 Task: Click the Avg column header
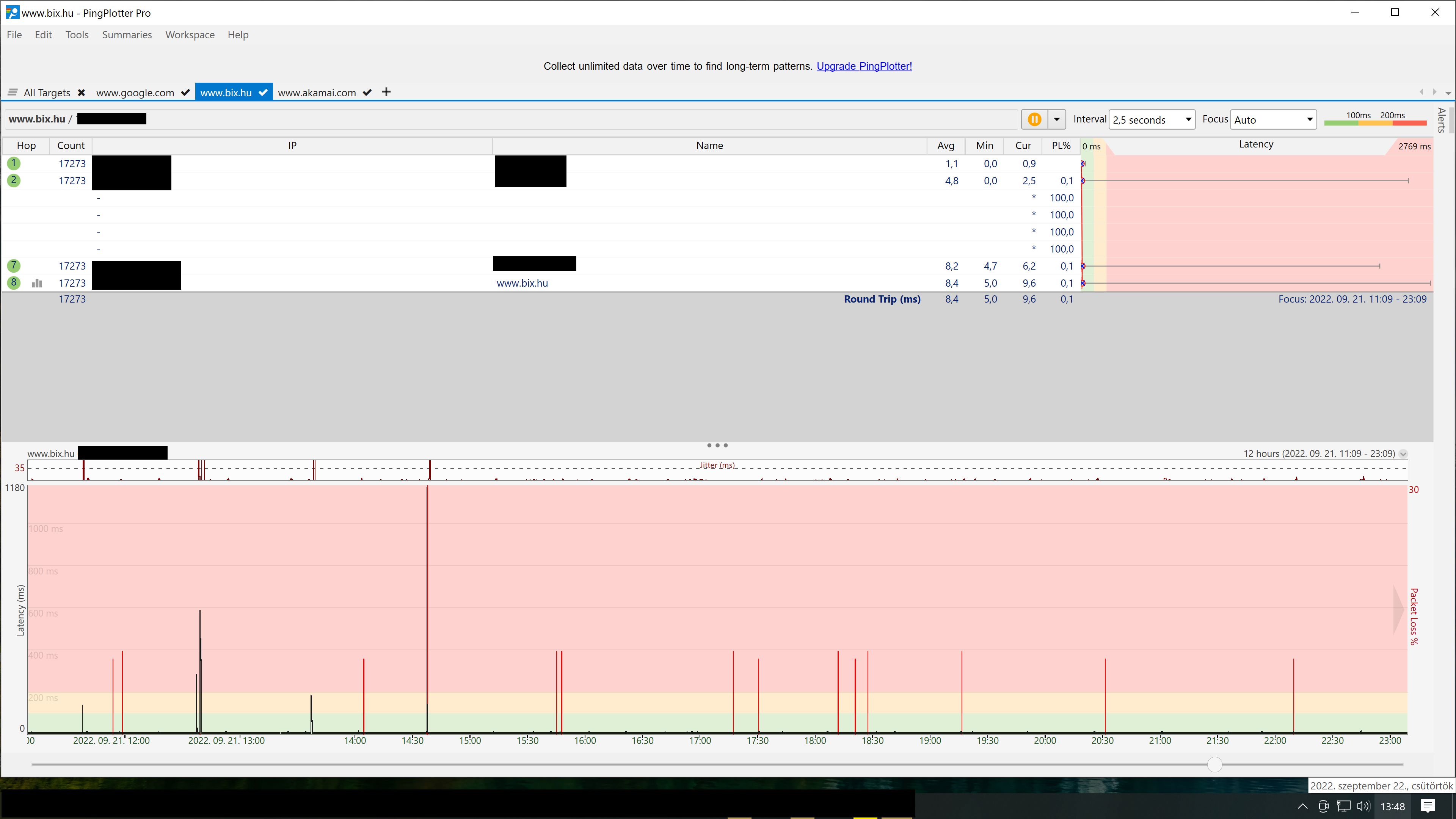pos(946,145)
